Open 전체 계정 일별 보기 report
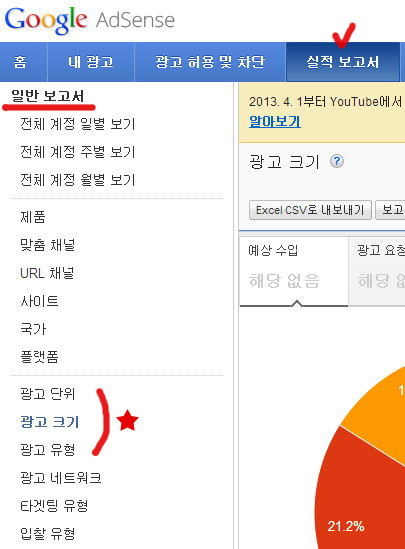 (78, 124)
